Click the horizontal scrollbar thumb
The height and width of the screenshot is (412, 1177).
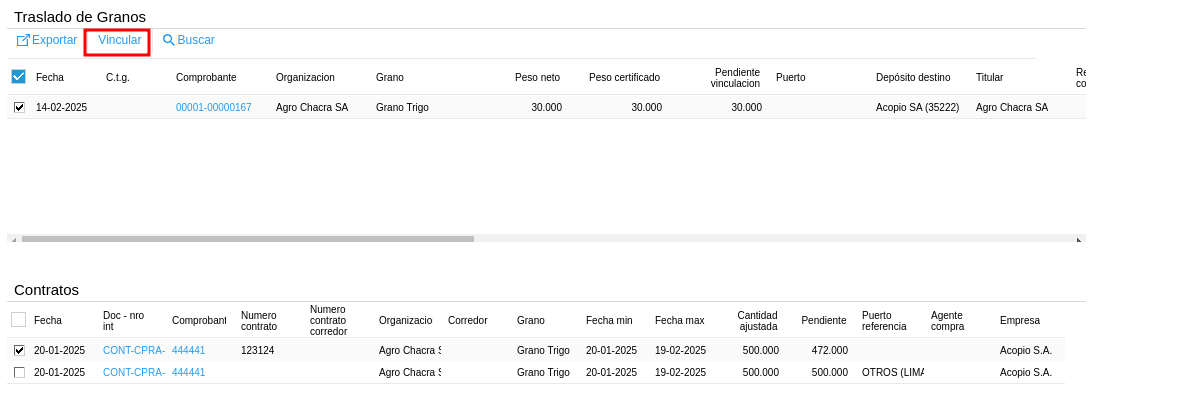(x=247, y=239)
